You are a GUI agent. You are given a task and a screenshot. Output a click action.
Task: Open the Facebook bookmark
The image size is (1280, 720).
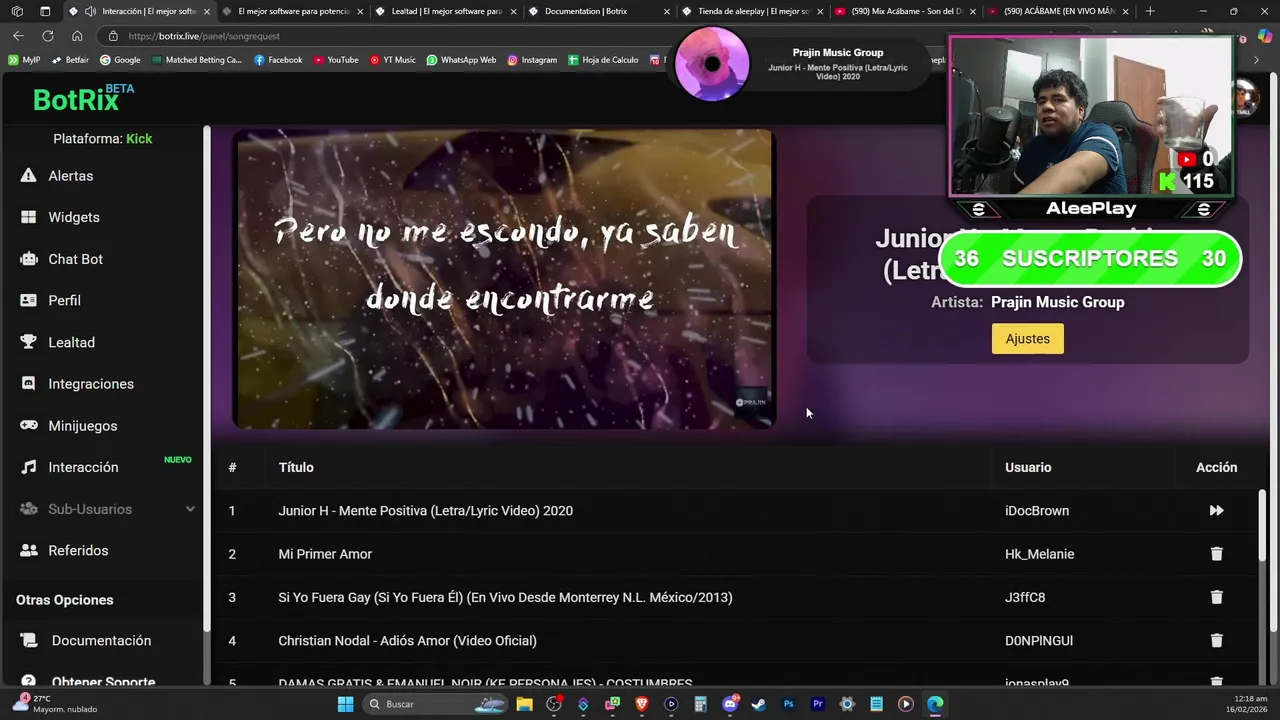tap(278, 60)
